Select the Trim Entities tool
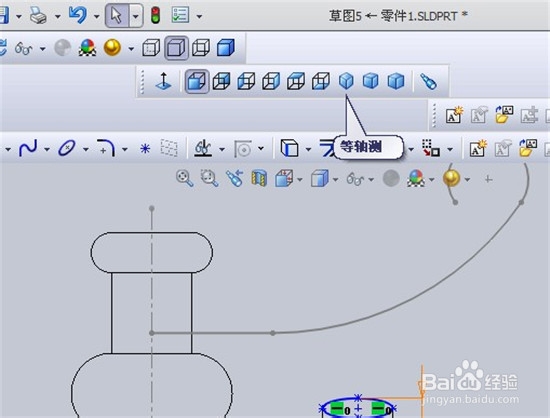The image size is (550, 418). point(204,148)
